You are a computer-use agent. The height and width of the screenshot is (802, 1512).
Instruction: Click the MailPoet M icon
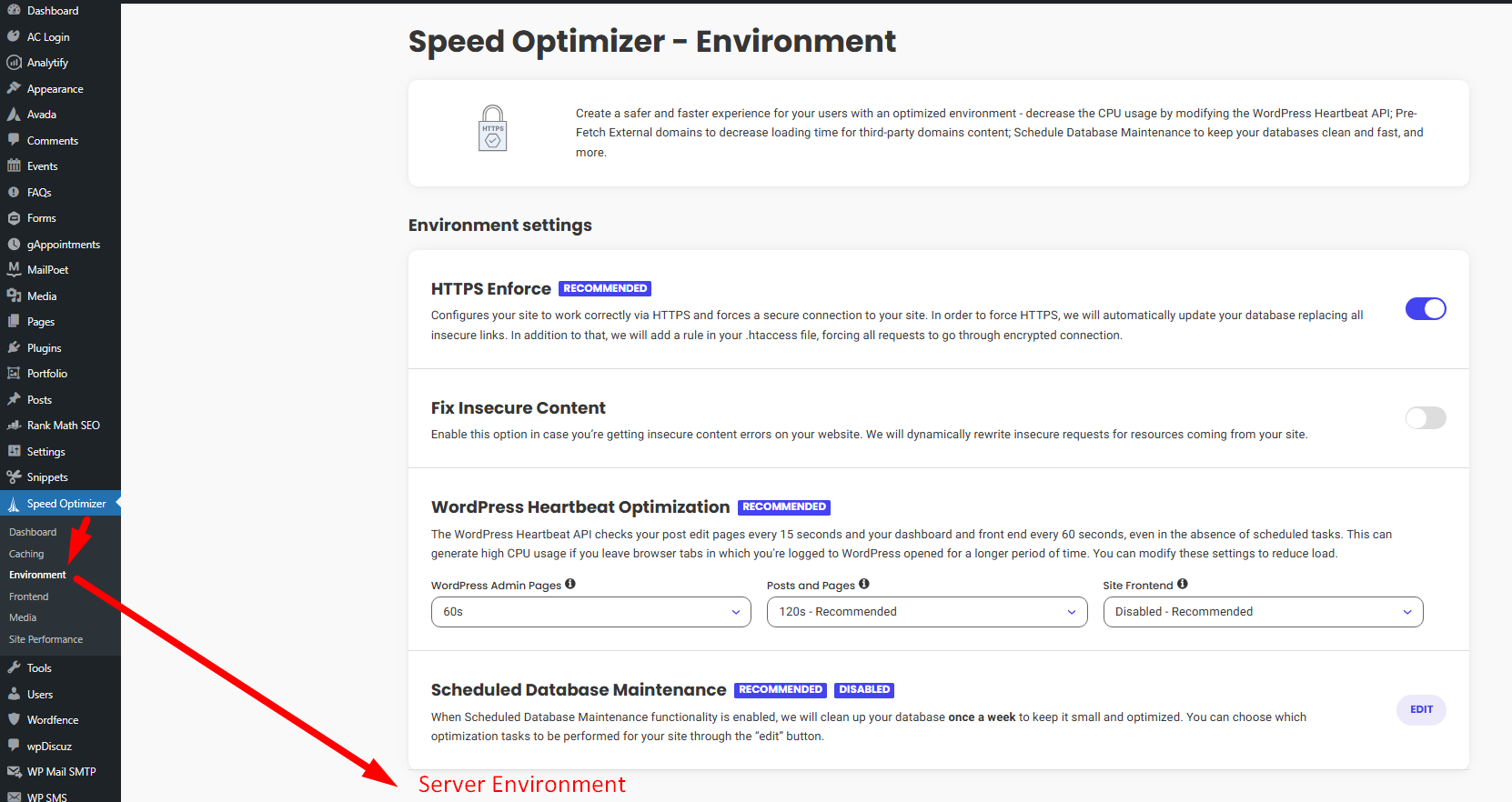pos(14,269)
